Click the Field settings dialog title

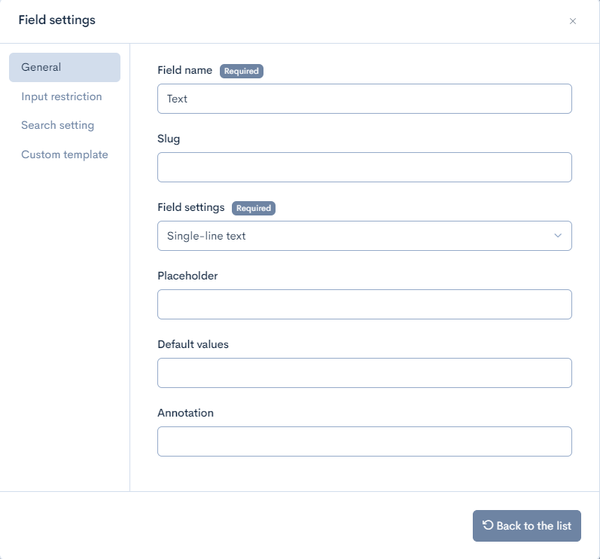tap(57, 20)
